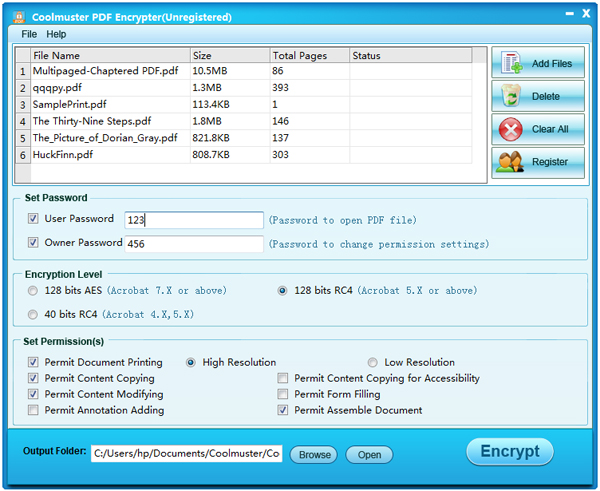Open the File menu

(x=29, y=34)
